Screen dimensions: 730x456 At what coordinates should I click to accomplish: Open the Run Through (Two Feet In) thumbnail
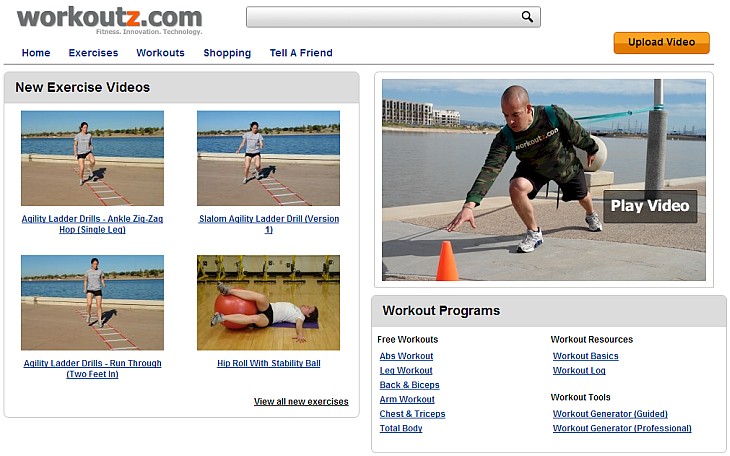point(92,302)
